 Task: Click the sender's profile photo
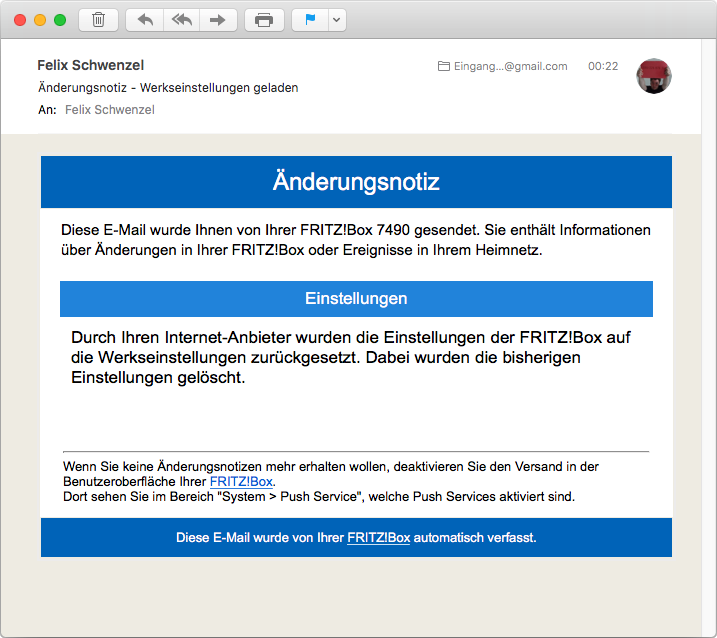654,76
